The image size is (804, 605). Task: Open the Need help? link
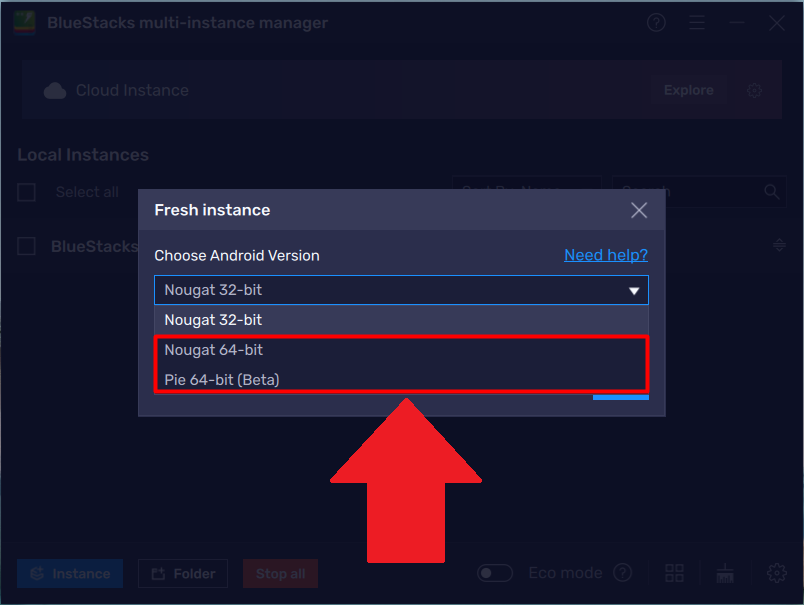(x=606, y=255)
